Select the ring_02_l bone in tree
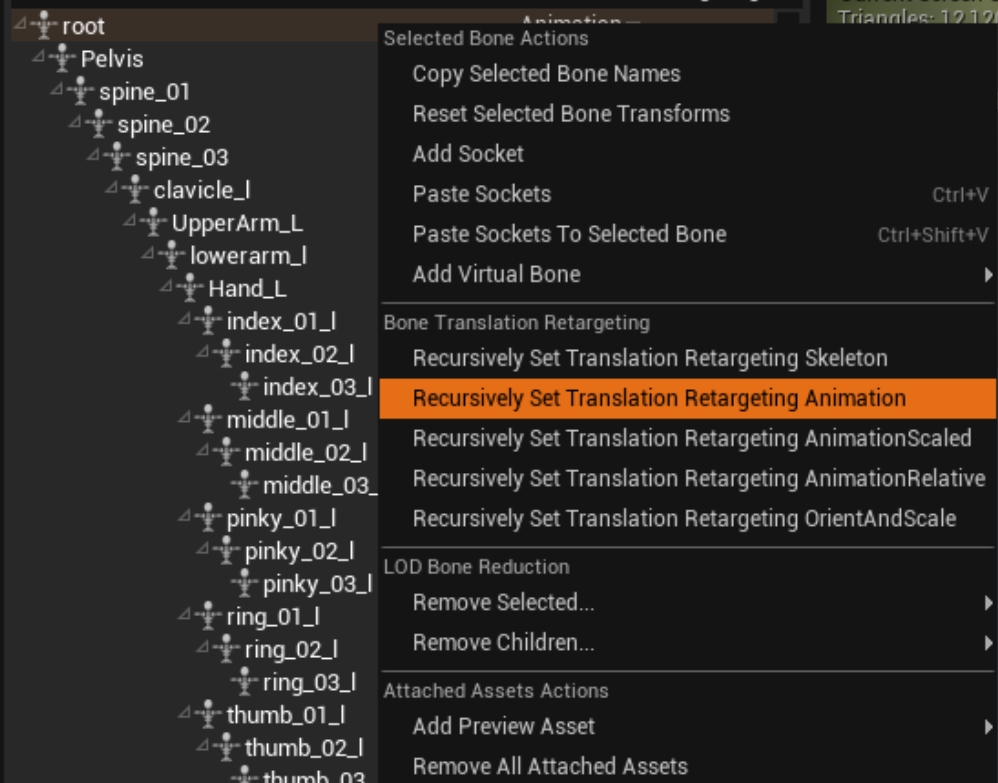 [x=290, y=650]
